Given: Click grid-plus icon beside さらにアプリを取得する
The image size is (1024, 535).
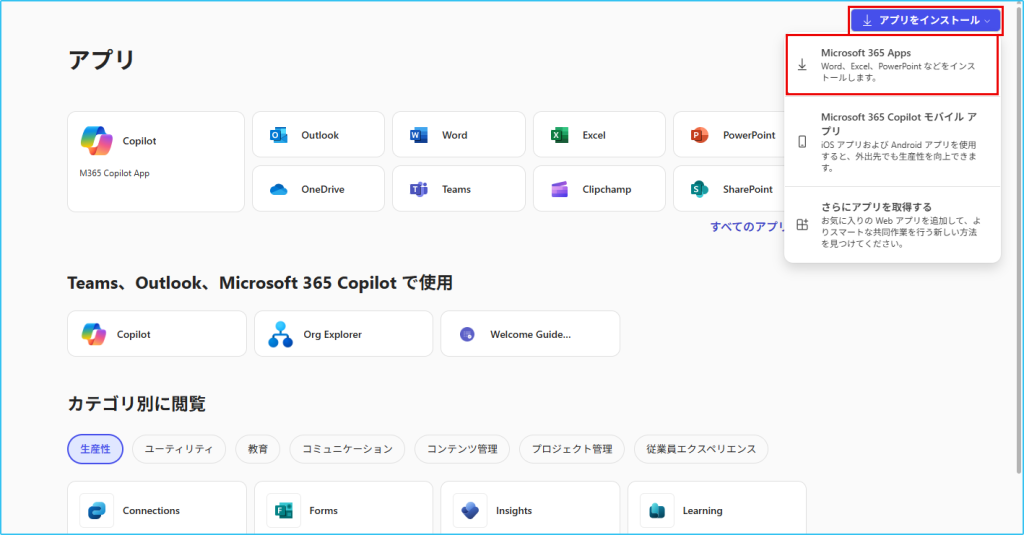Looking at the screenshot, I should click(803, 225).
